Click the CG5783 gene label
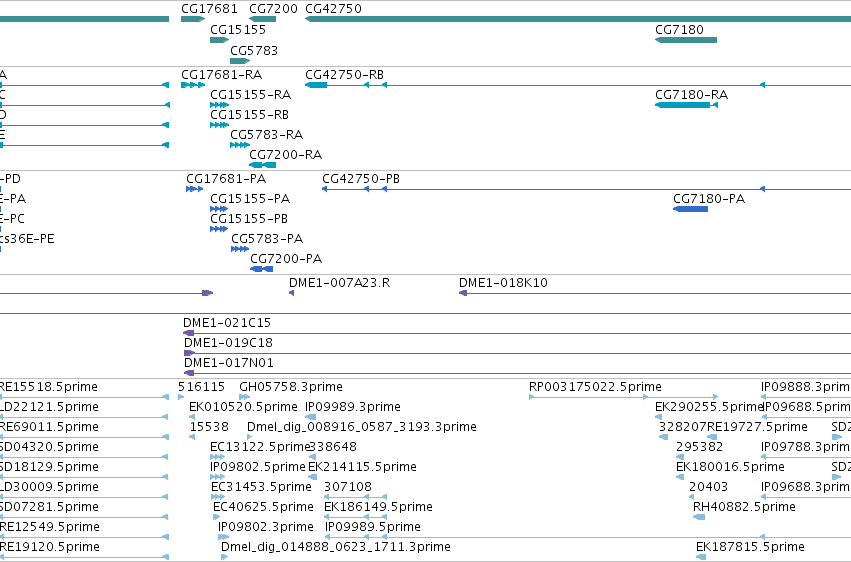This screenshot has width=851, height=562. (254, 51)
